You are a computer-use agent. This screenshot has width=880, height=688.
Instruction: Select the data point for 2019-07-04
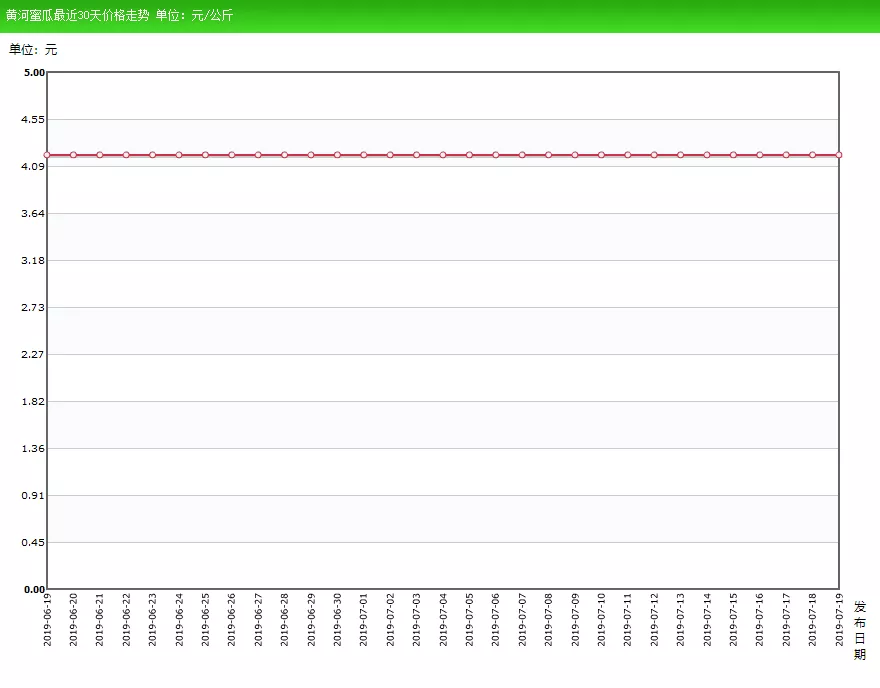443,155
